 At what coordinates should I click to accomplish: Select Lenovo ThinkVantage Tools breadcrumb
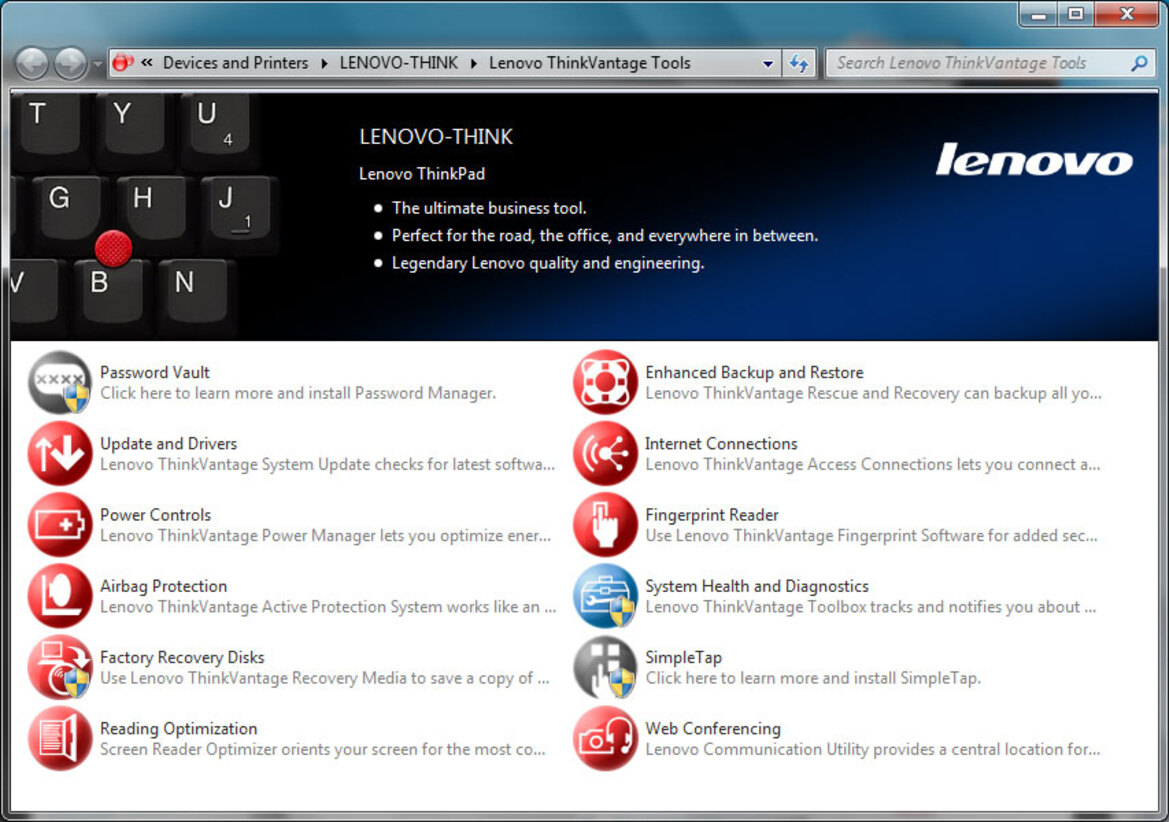click(x=590, y=63)
